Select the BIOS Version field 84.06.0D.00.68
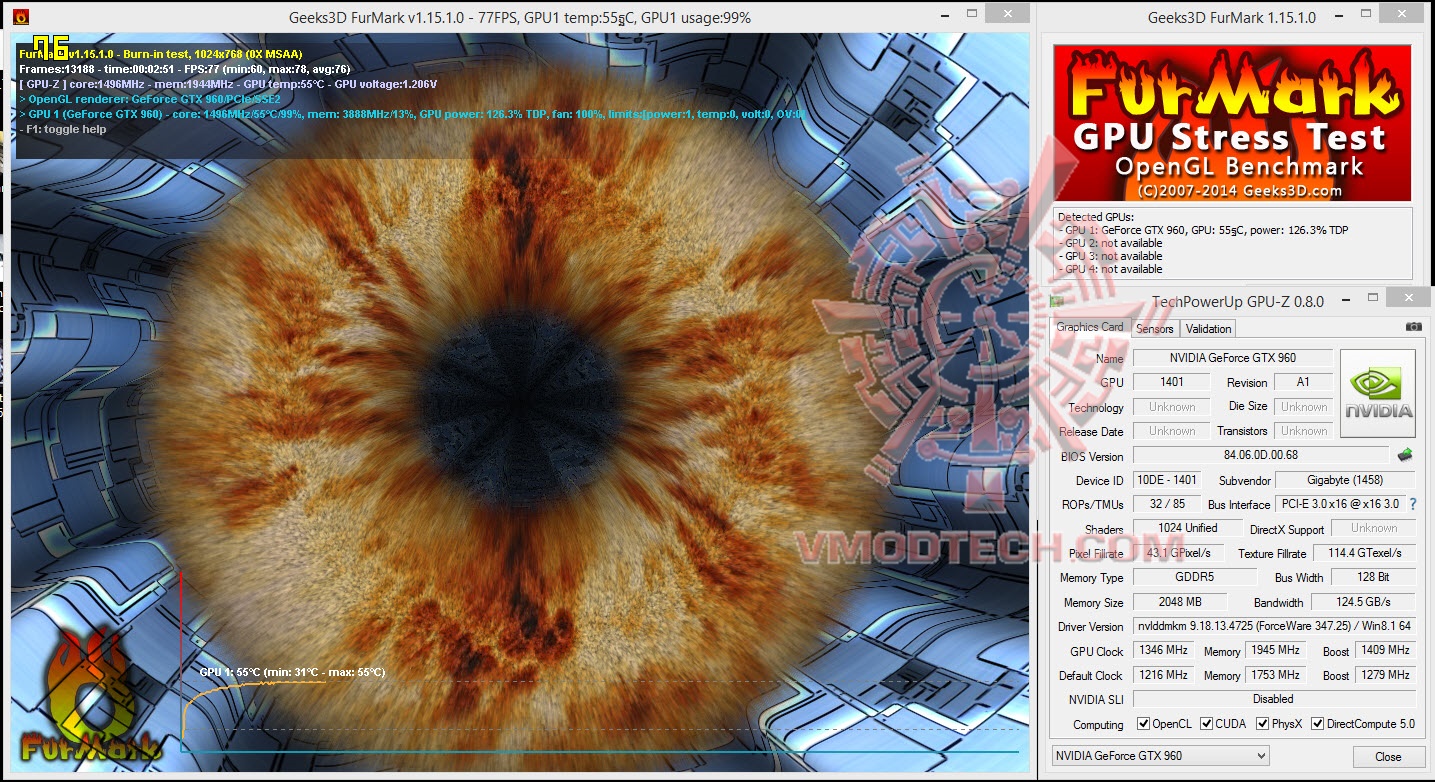This screenshot has height=782, width=1435. (x=1260, y=456)
